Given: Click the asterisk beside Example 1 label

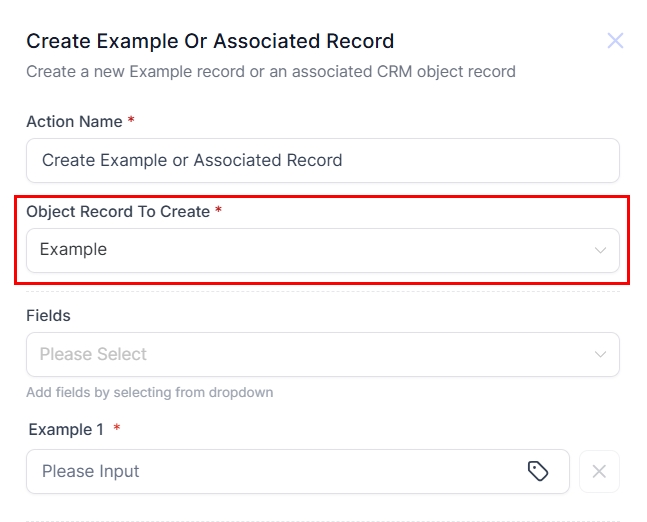Looking at the screenshot, I should click(x=117, y=429).
